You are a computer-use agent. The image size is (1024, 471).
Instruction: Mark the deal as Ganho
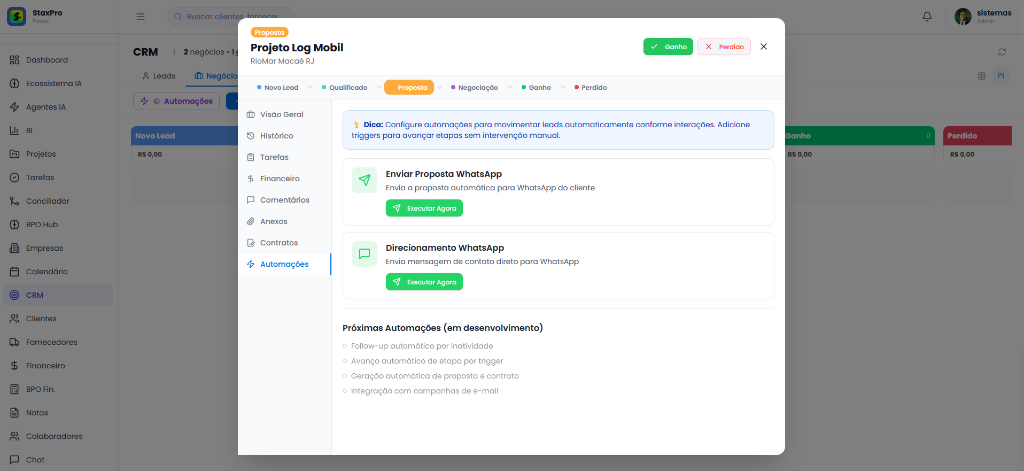click(x=668, y=46)
